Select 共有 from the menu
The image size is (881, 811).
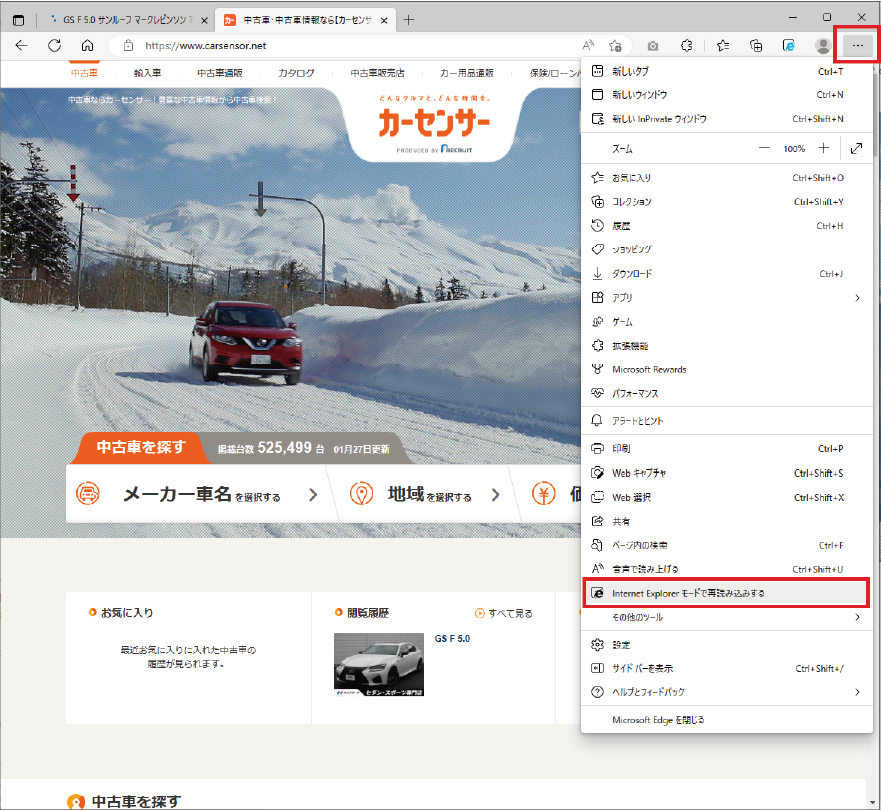click(726, 522)
